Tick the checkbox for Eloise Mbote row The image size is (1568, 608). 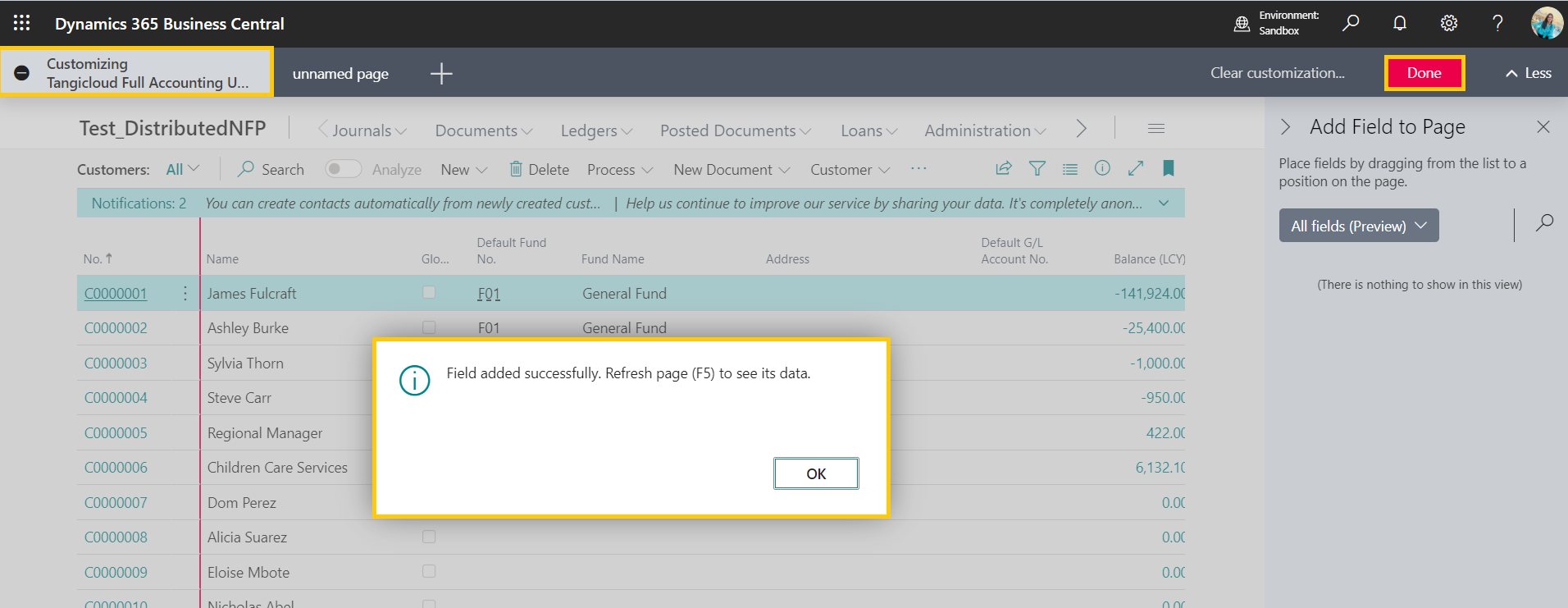point(429,571)
